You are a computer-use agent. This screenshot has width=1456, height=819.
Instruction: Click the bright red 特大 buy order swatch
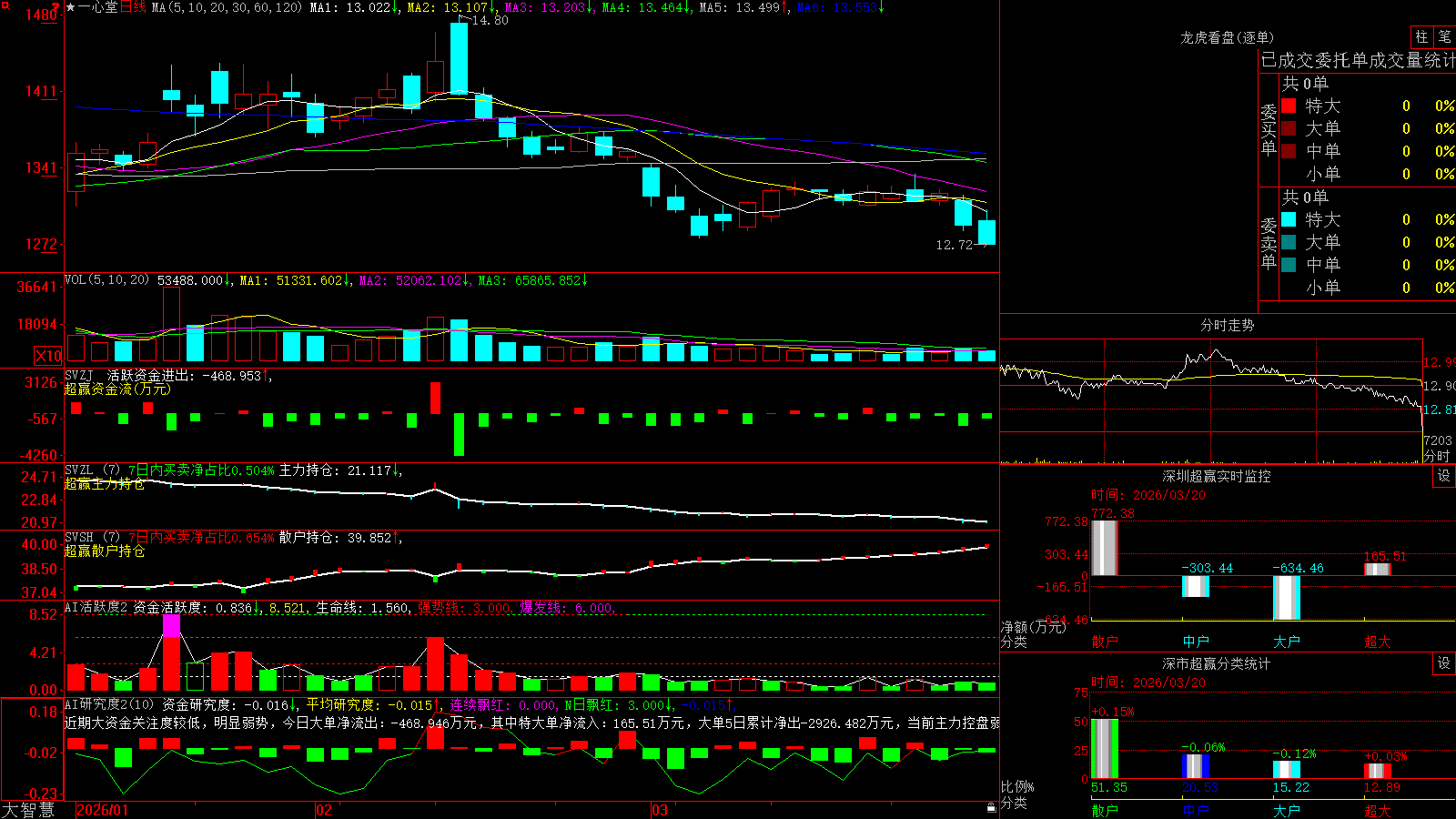click(1289, 106)
